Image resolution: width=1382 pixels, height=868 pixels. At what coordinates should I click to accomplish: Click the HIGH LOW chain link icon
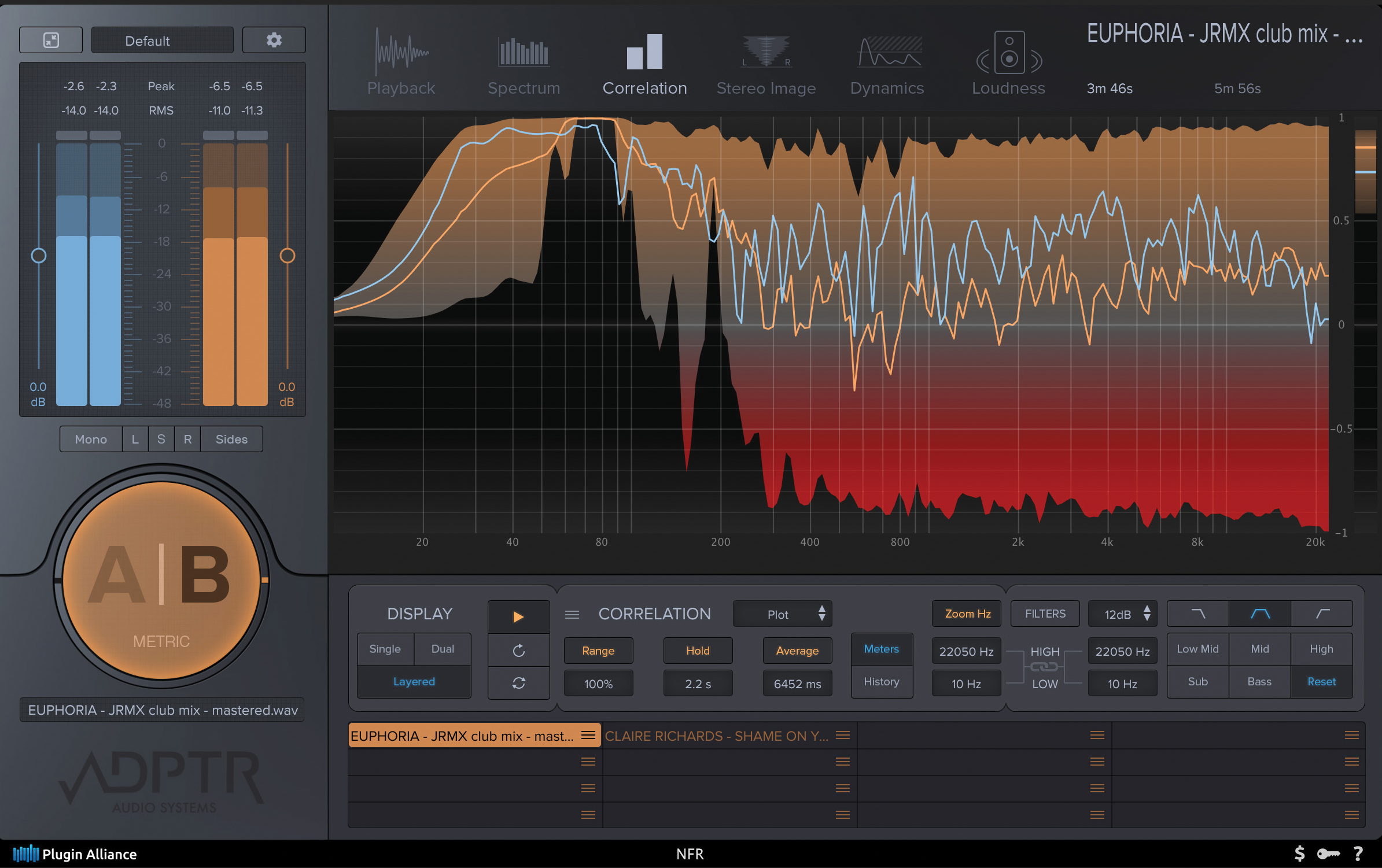pos(1044,667)
